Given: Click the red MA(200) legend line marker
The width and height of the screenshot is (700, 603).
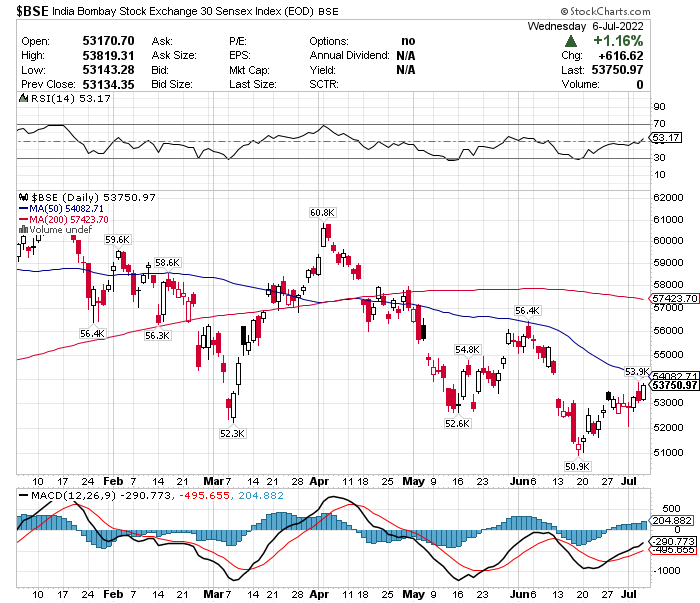Looking at the screenshot, I should click(23, 219).
